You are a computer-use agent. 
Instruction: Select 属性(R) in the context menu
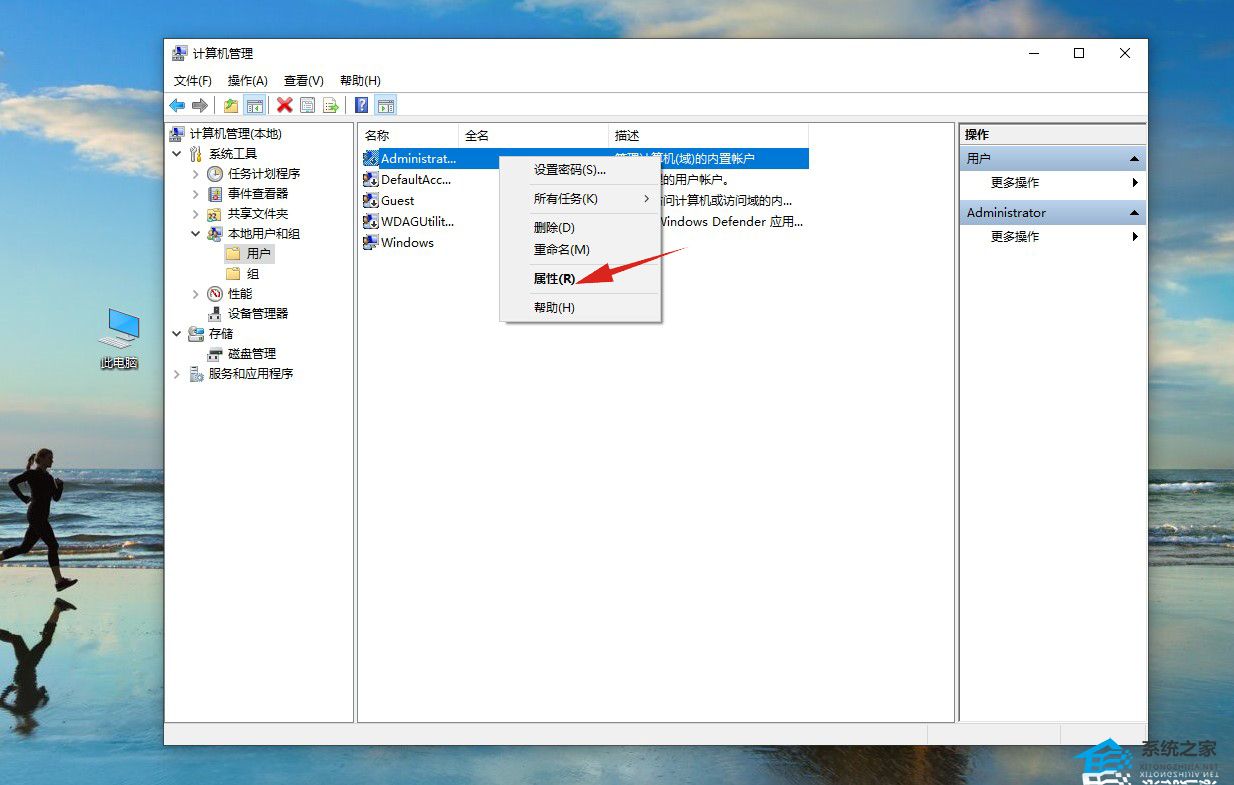(554, 279)
